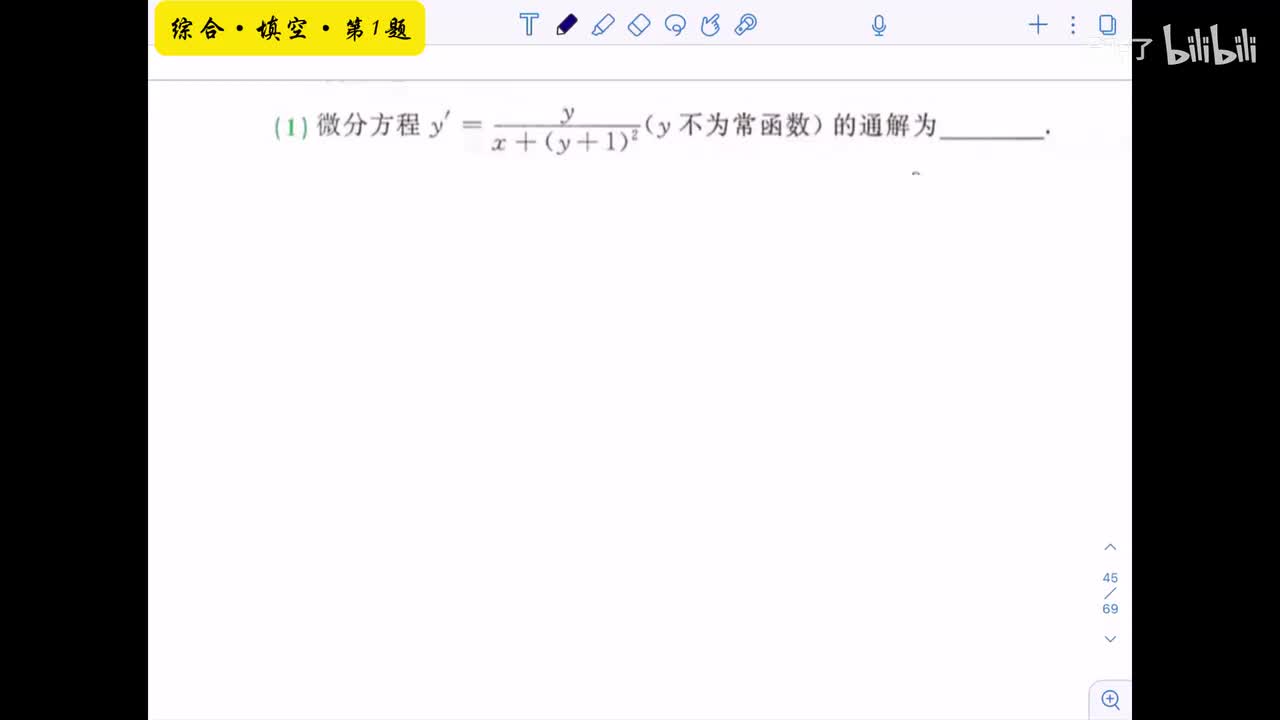
Task: Start audio recording with the microphone
Action: click(x=879, y=26)
